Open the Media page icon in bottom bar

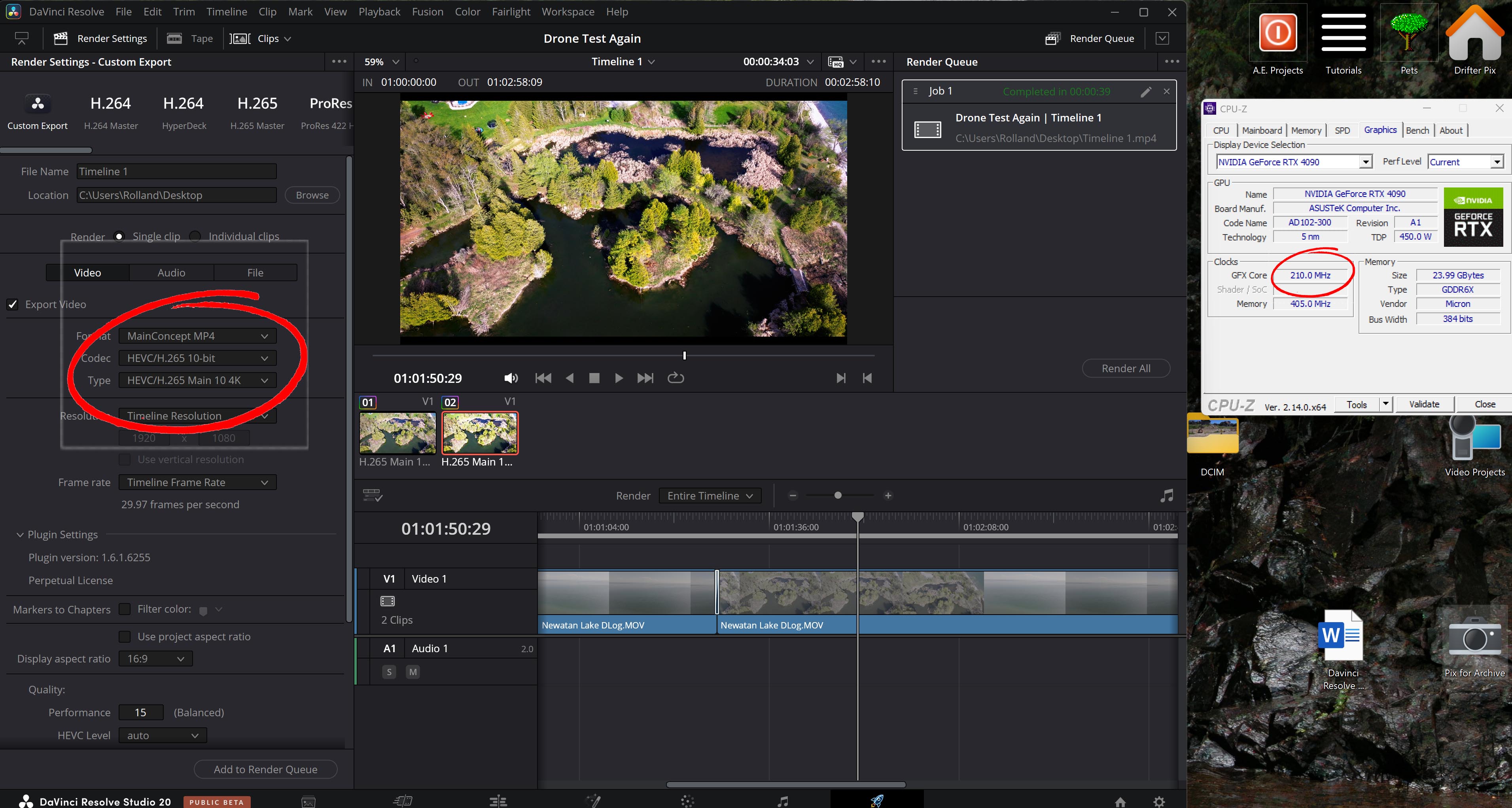[x=309, y=801]
